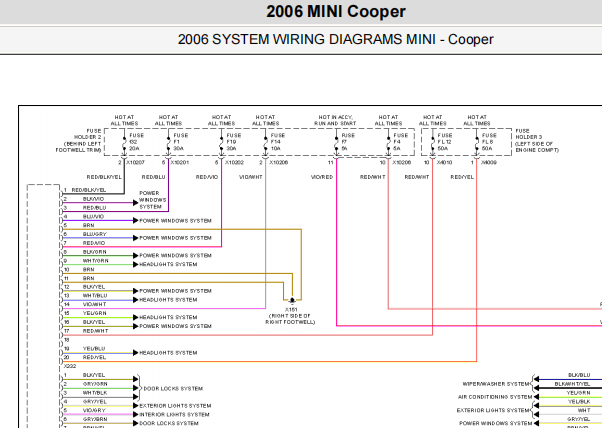Click the "2006 SYSTEM WIRING DIAGRAMS MINI - Cooper" heading
This screenshot has height=428, width=602.
pos(336,40)
